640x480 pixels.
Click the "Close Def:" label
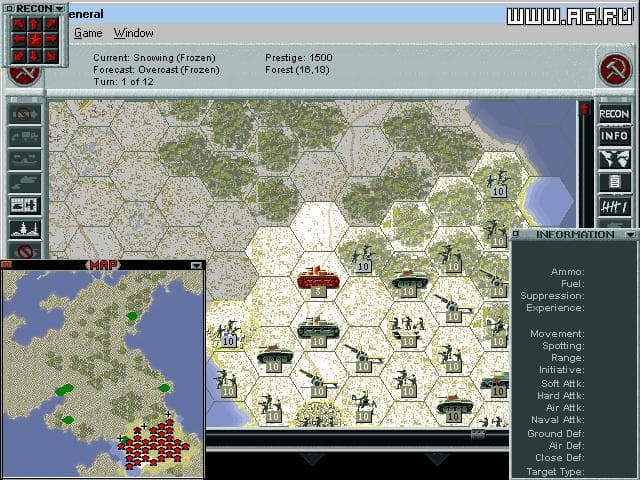point(560,458)
